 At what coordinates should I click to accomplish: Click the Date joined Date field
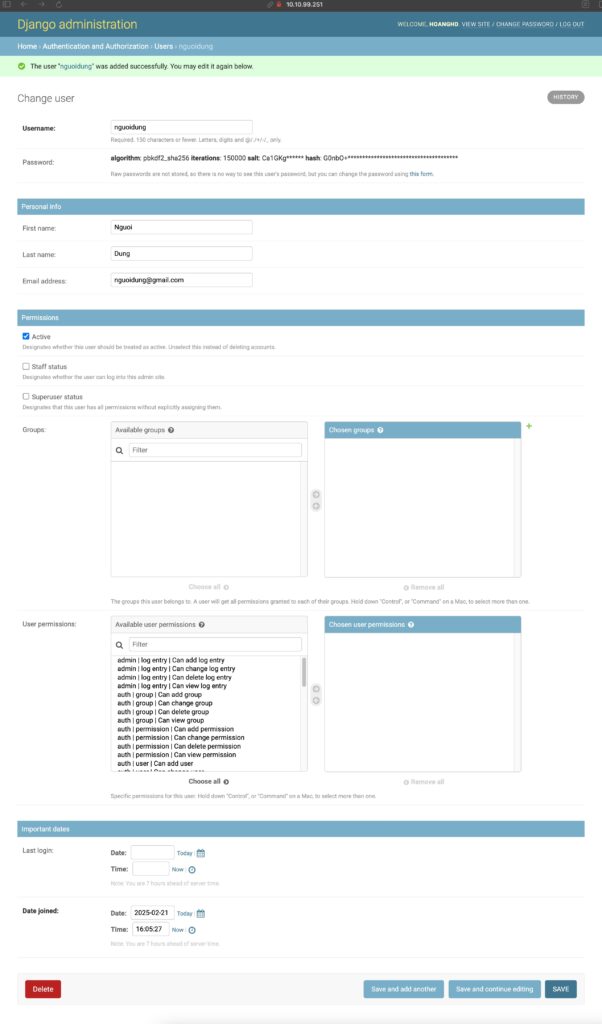point(152,913)
